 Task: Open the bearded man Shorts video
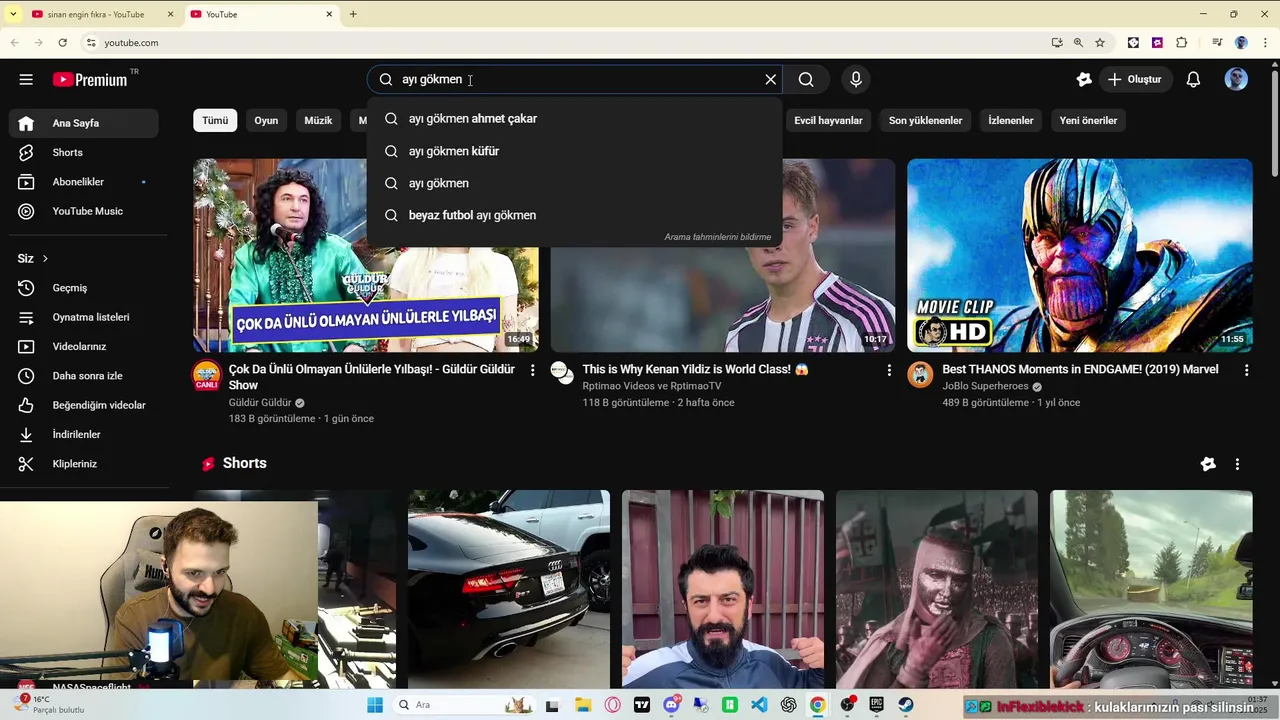point(723,589)
